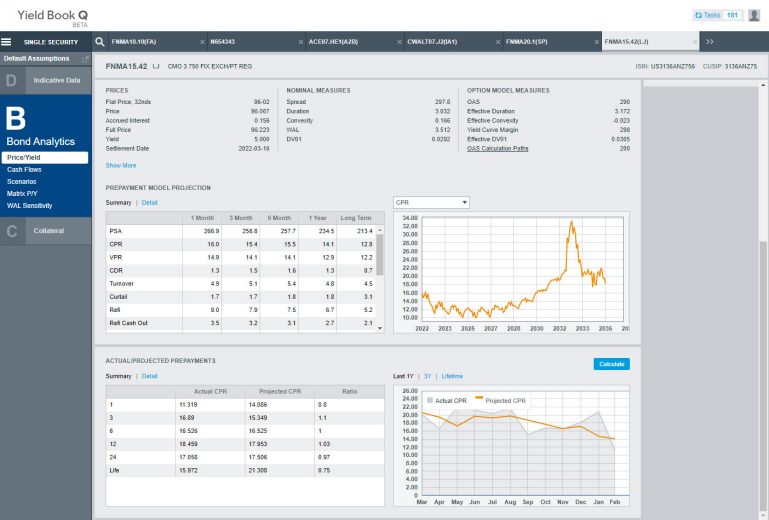769x520 pixels.
Task: Open the hamburger menu icon
Action: click(6, 42)
